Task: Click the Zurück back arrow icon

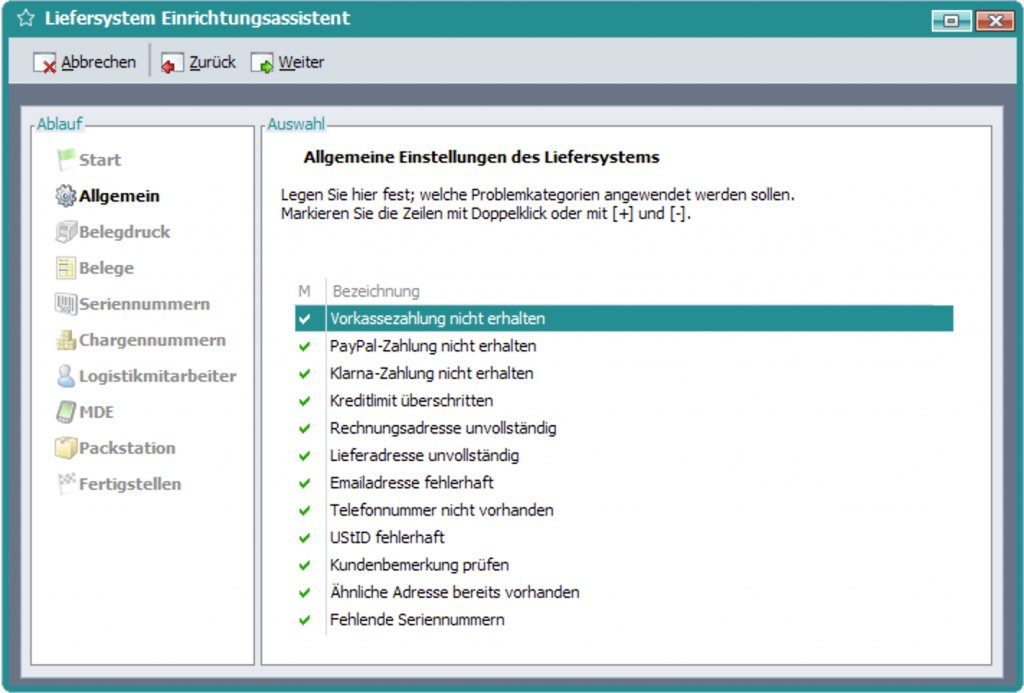Action: (173, 63)
